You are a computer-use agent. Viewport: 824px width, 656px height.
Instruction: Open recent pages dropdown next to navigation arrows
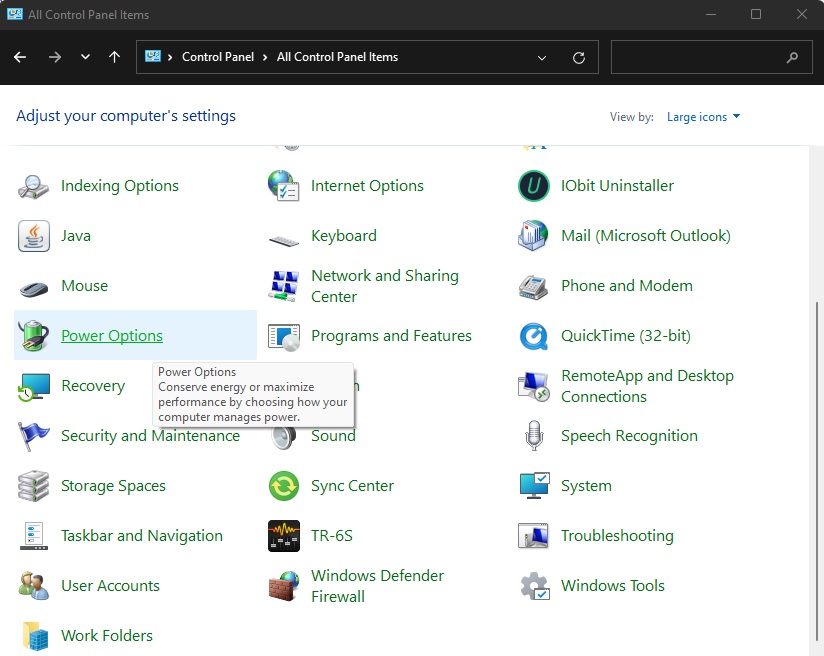(85, 57)
